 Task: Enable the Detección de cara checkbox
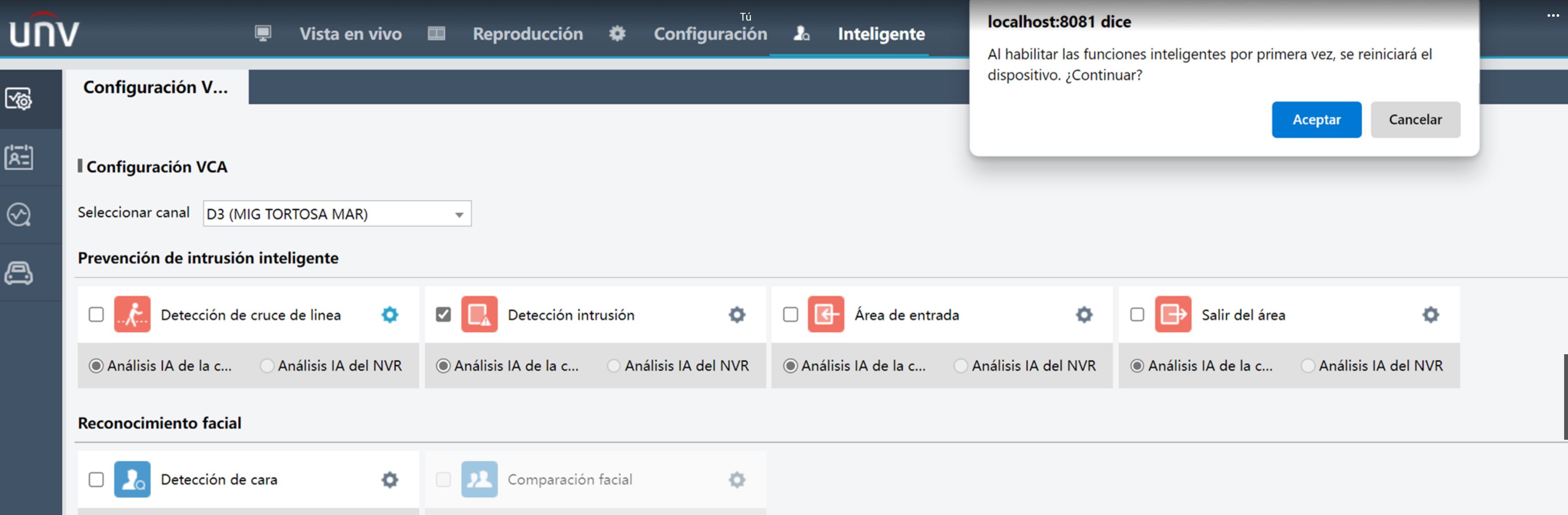coord(96,480)
